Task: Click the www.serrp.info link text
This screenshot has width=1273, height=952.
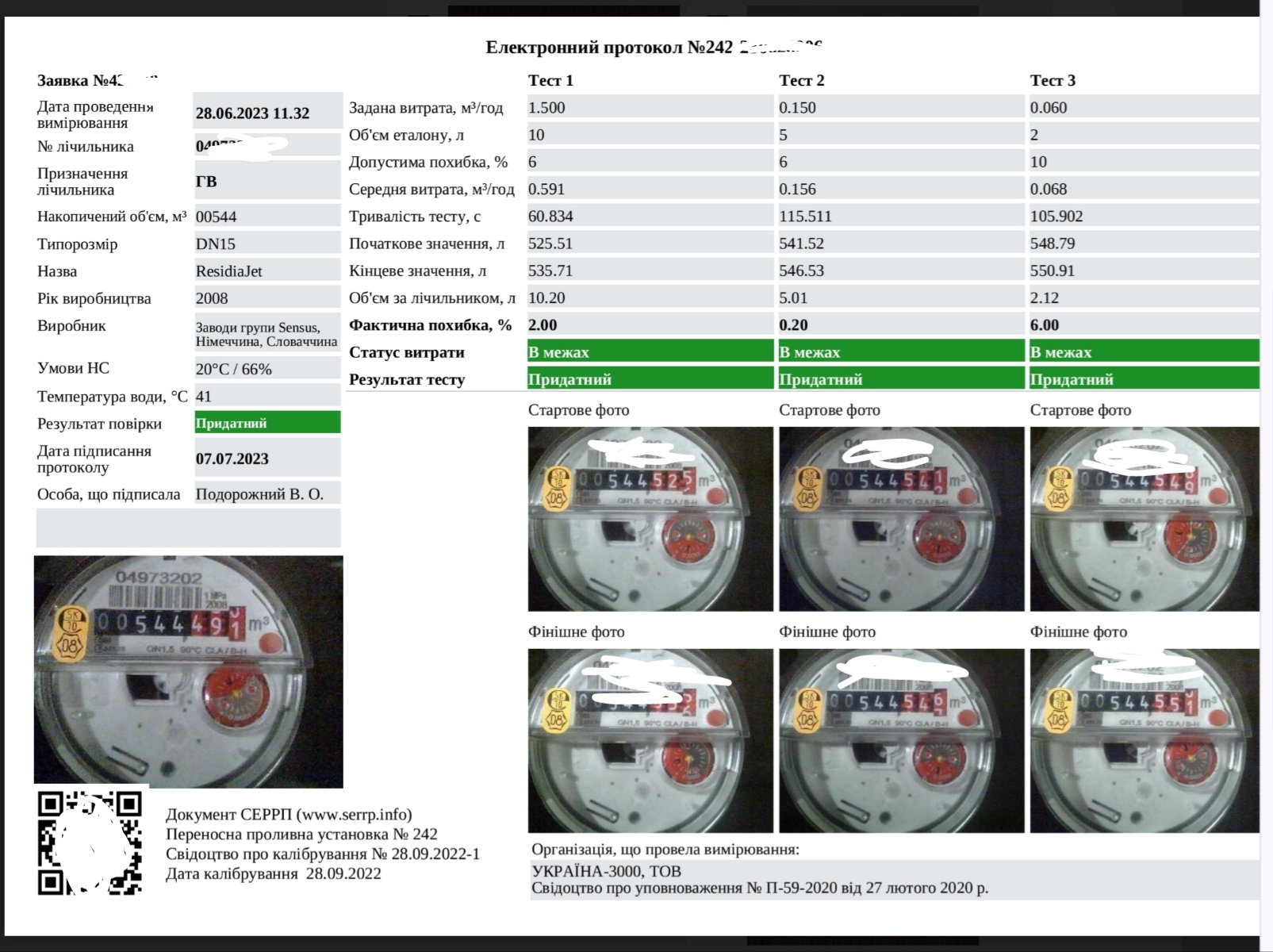Action: pyautogui.click(x=354, y=815)
